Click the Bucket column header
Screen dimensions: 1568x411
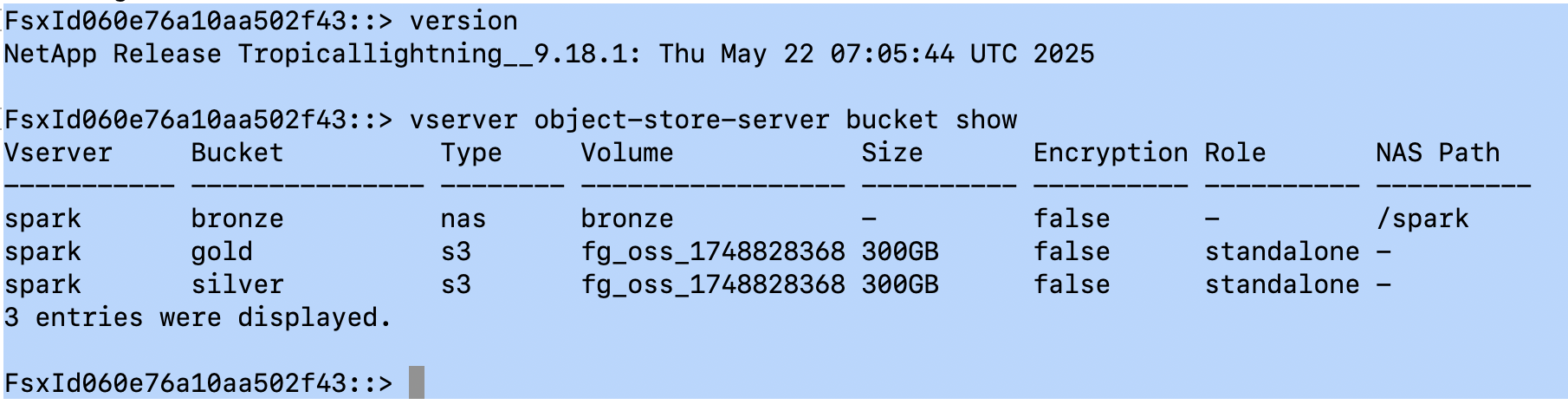click(x=237, y=153)
